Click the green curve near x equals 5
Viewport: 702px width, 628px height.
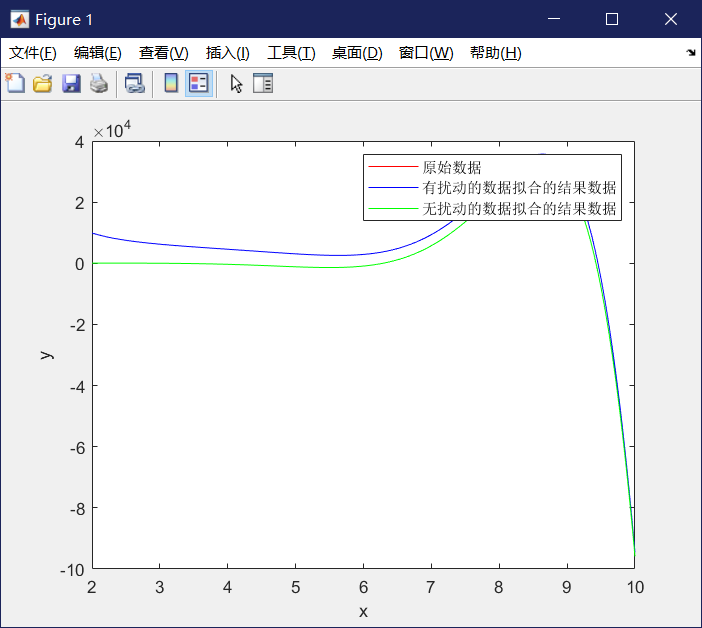(x=295, y=266)
